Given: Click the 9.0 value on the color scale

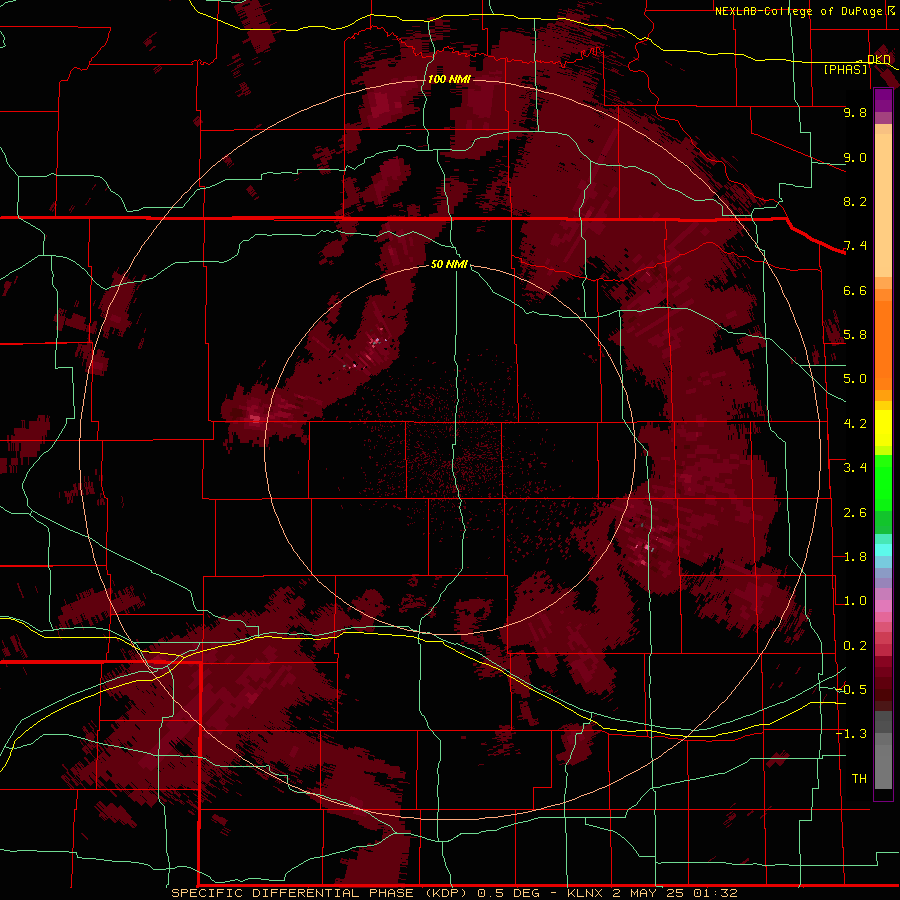Looking at the screenshot, I should pos(855,157).
